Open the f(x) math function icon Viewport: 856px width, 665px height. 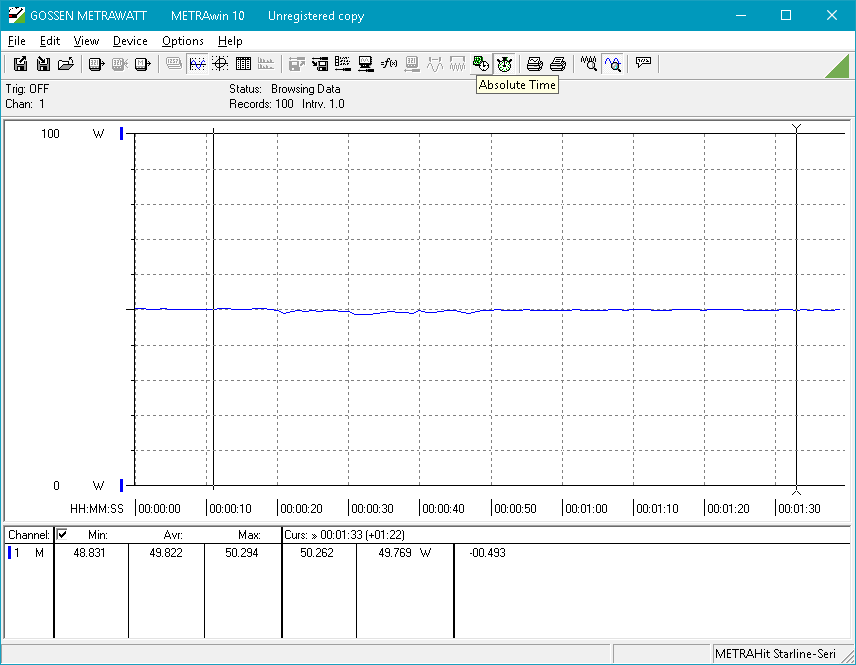389,64
